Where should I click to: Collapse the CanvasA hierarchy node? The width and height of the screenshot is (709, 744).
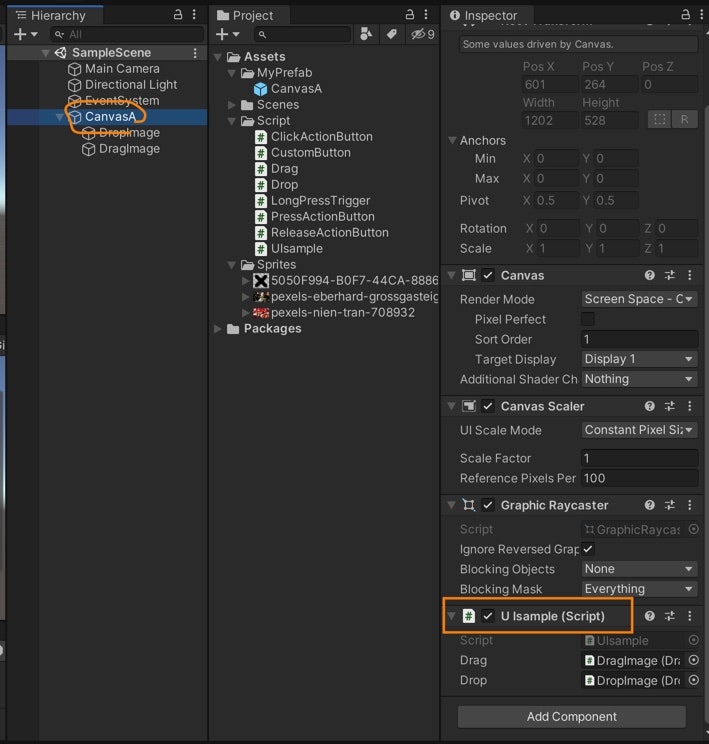point(59,117)
